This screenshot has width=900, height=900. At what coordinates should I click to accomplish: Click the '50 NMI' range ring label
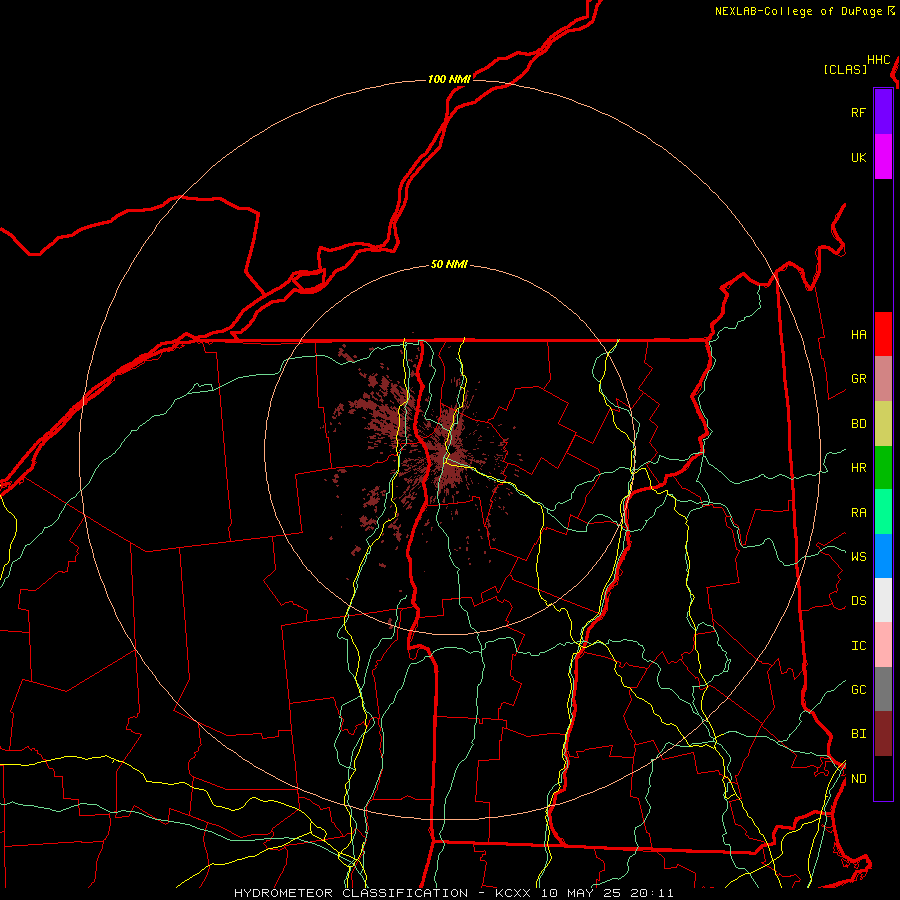coord(449,264)
